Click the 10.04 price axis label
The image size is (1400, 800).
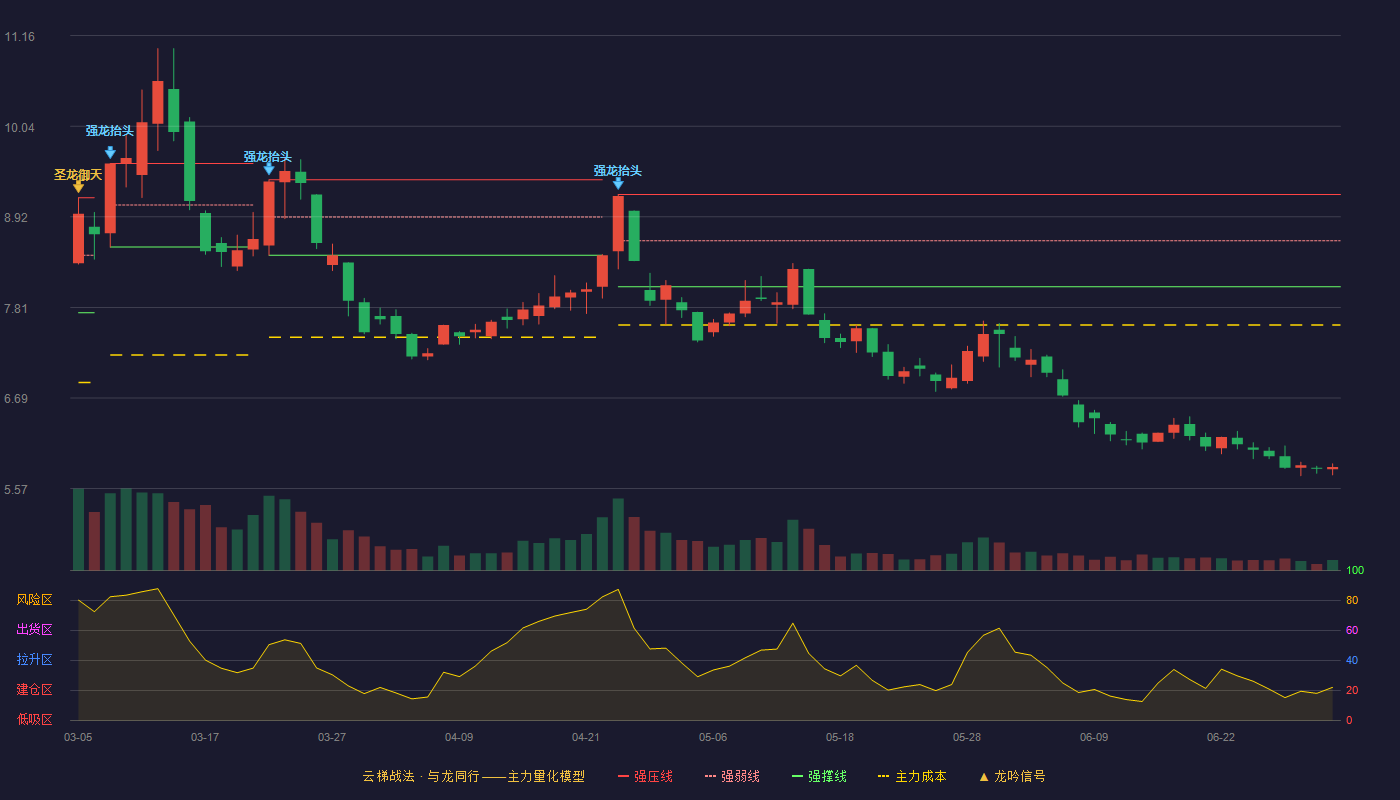[x=19, y=128]
